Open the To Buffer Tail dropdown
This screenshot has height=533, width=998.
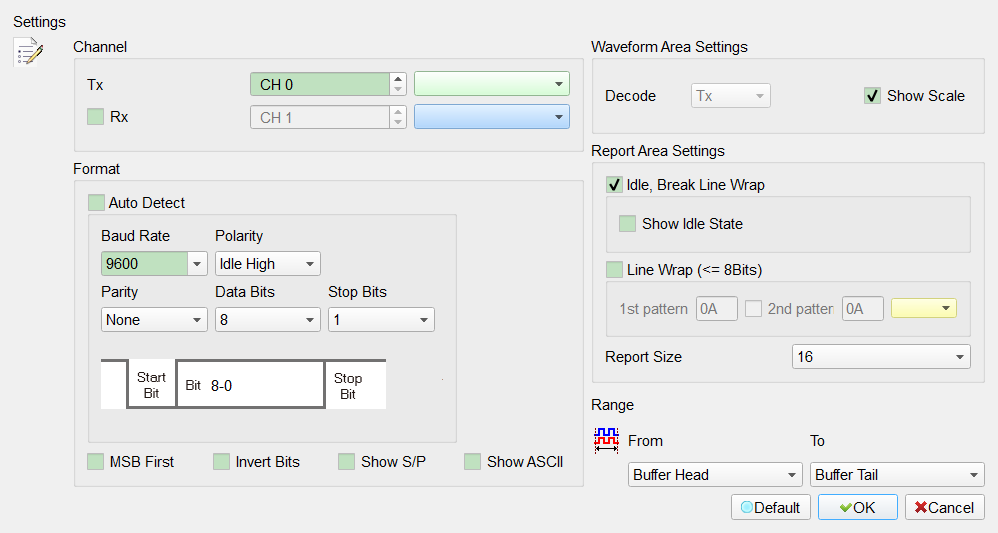coord(897,474)
